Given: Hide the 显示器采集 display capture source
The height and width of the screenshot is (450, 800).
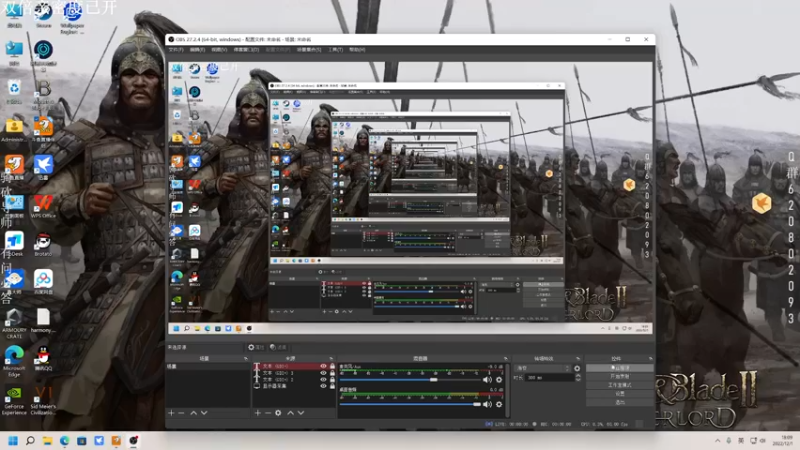Looking at the screenshot, I should click(323, 386).
